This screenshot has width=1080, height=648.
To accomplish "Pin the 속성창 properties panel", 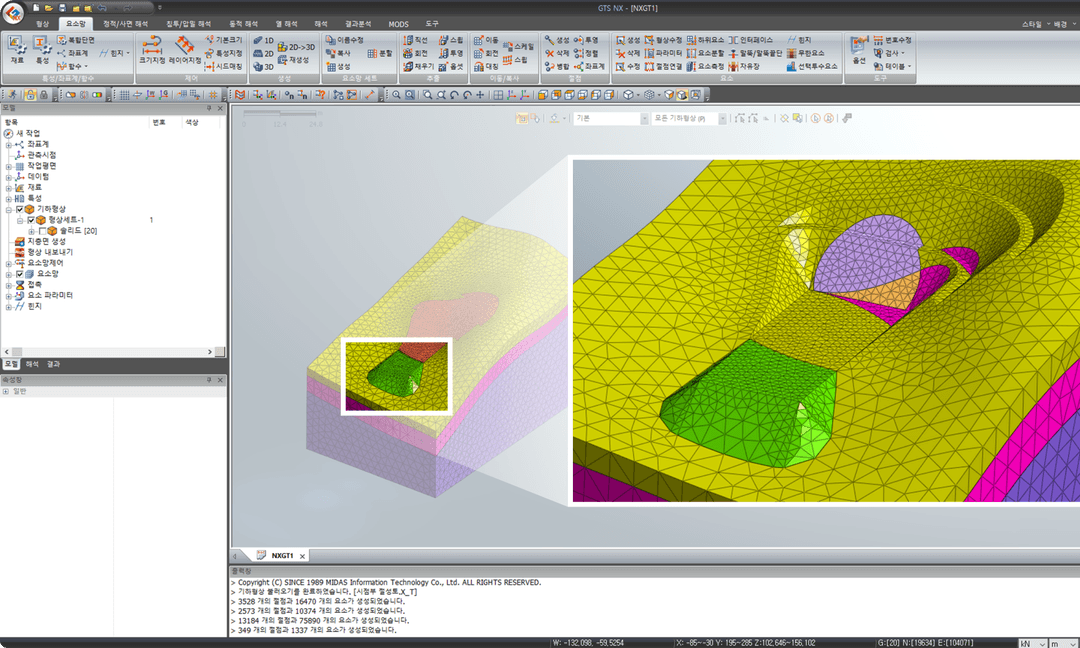I will click(209, 380).
